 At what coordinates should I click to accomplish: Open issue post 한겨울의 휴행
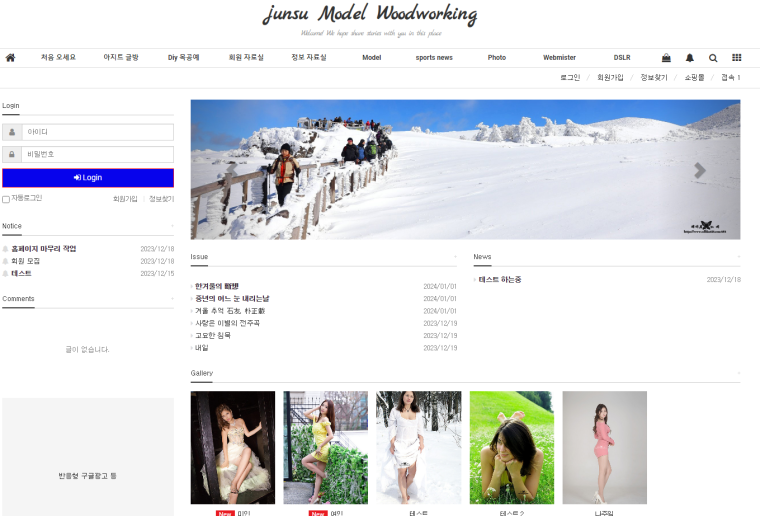(x=217, y=286)
